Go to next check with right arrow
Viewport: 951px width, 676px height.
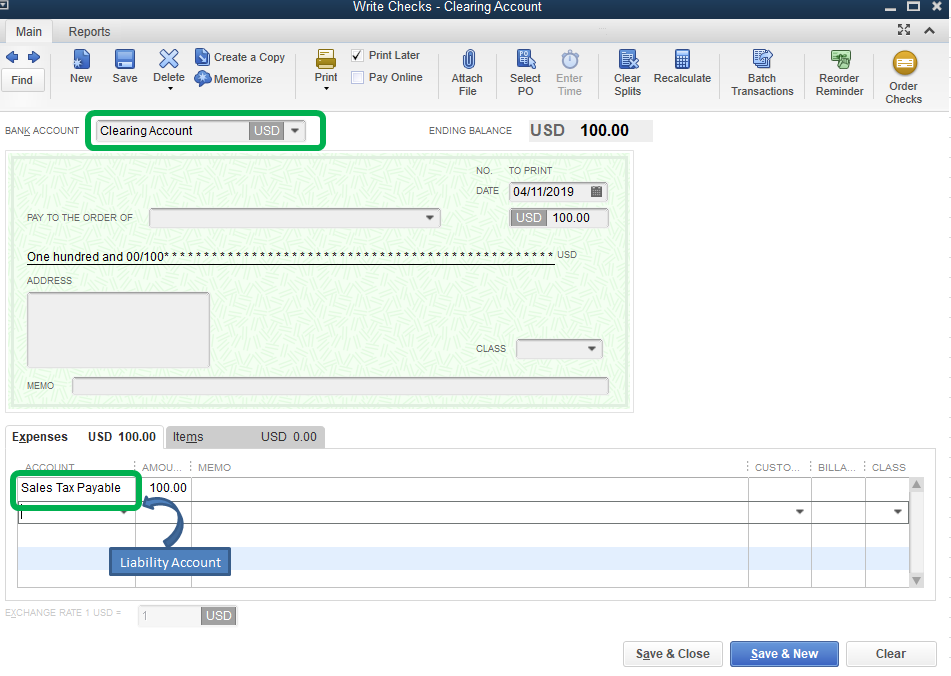tap(34, 57)
